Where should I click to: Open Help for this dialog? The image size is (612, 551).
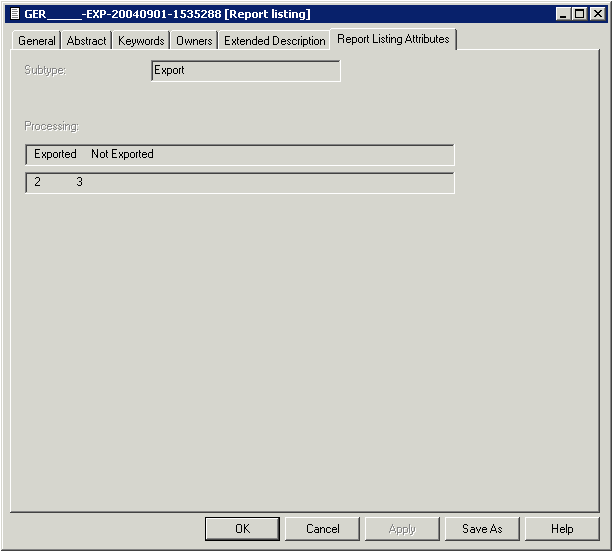point(562,529)
